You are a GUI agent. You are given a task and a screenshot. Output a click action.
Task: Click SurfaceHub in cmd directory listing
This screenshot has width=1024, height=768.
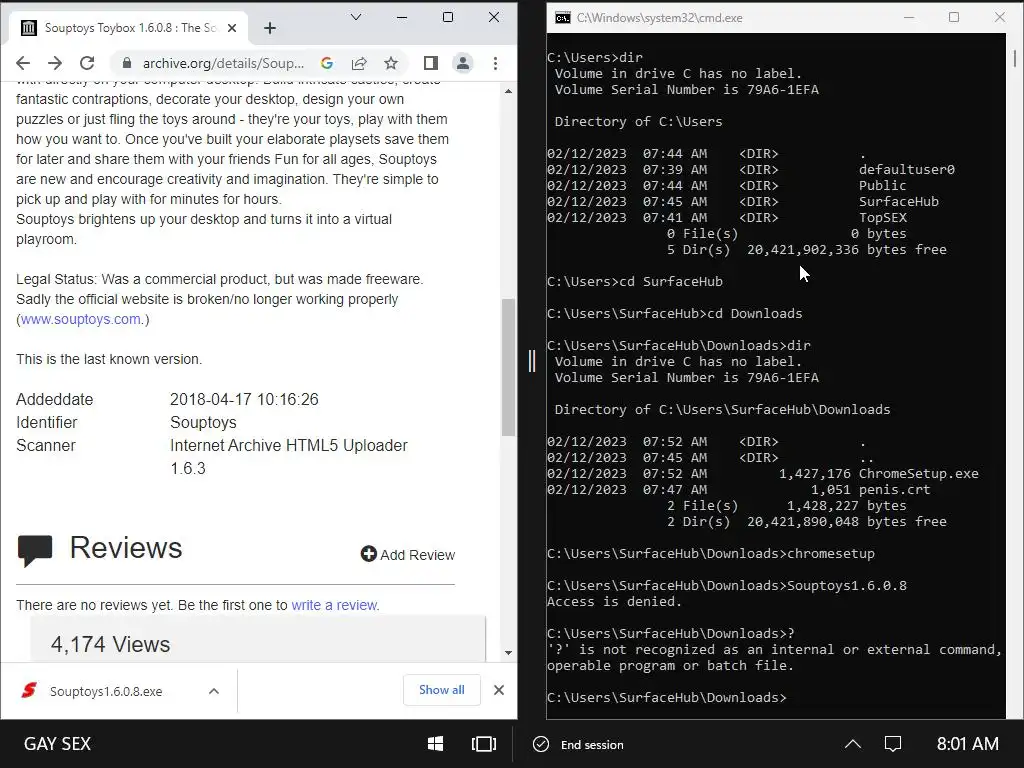899,202
